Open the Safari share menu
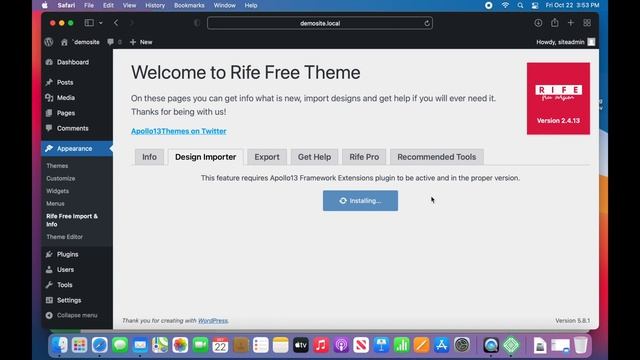 (x=555, y=22)
